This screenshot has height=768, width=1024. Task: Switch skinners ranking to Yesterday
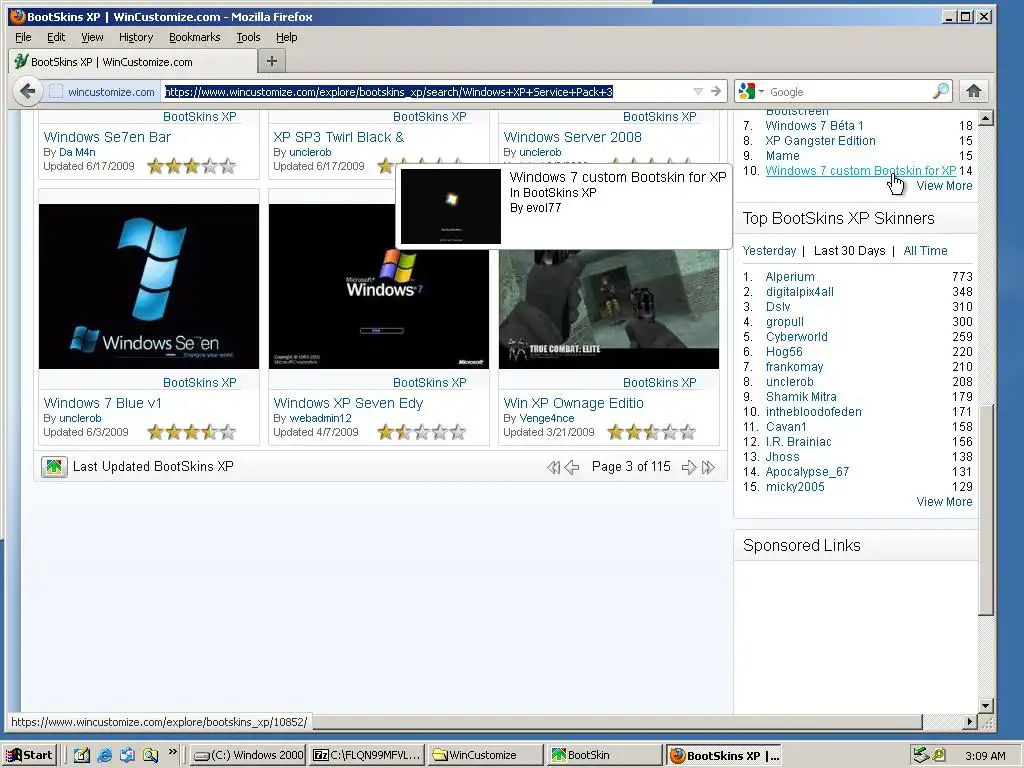point(769,251)
